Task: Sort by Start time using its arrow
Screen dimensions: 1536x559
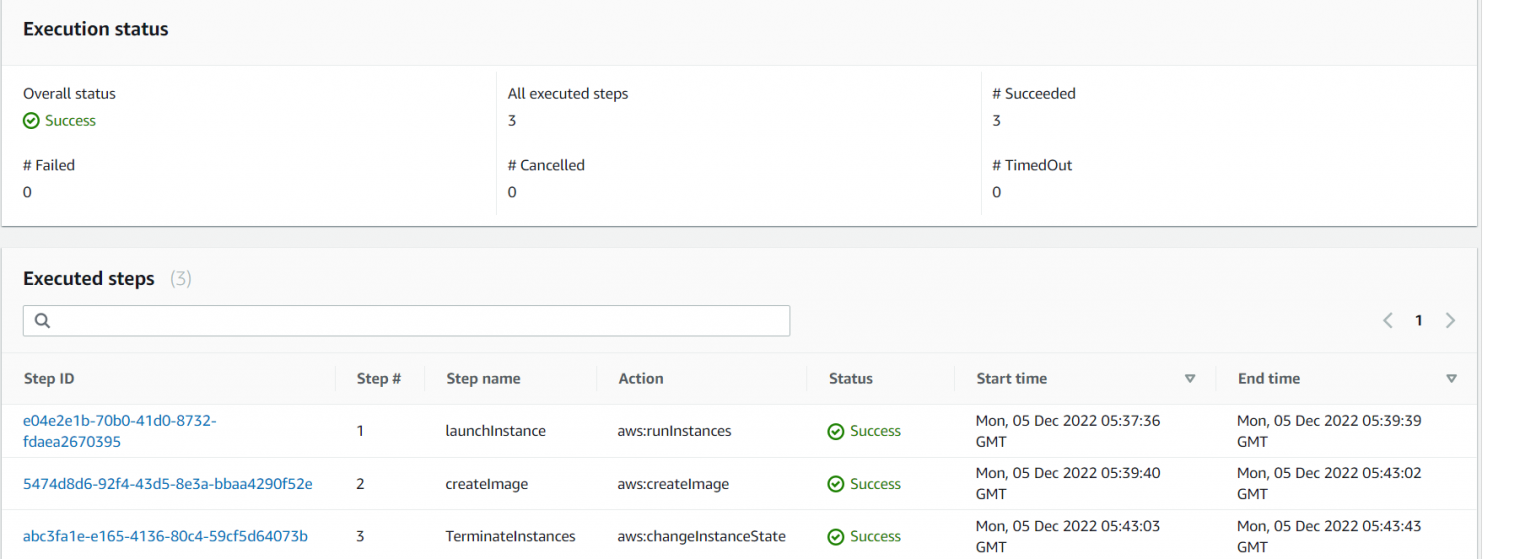Action: click(x=1190, y=379)
